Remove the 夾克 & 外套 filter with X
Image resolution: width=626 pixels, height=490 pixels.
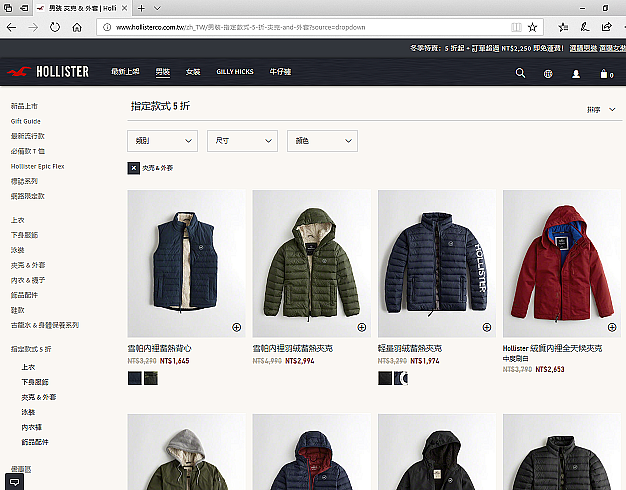(x=134, y=168)
